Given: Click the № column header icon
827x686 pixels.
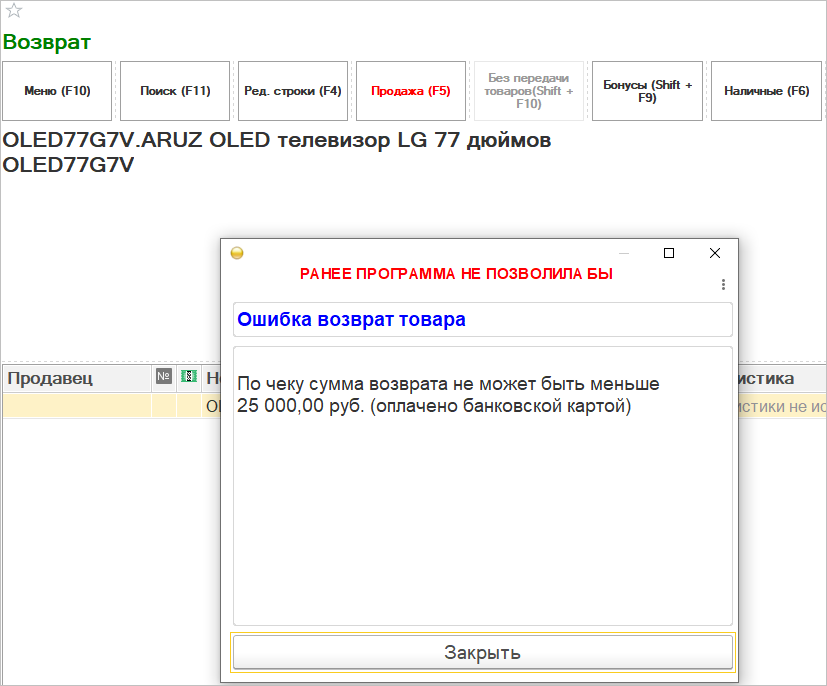Looking at the screenshot, I should tap(164, 377).
